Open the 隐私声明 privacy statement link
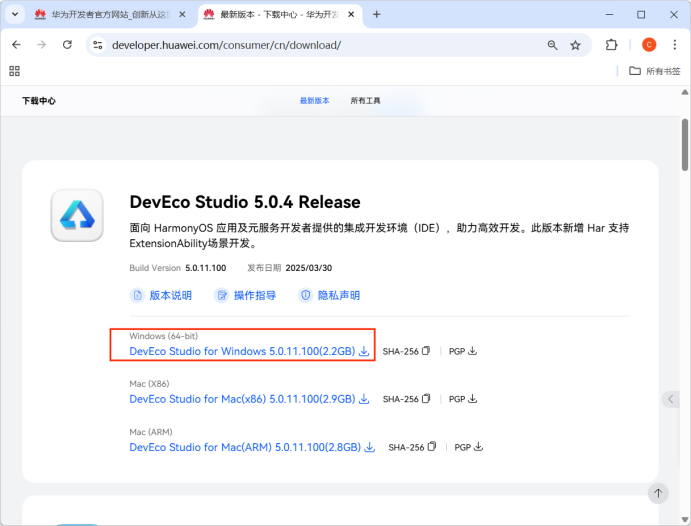Screen dimensions: 691x526 tap(329, 295)
